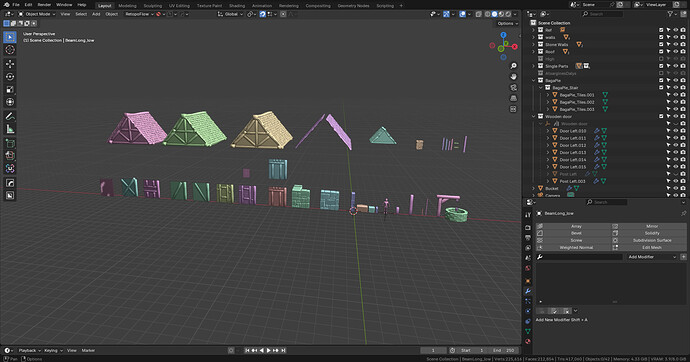Open Output properties tab icon
This screenshot has height=362, width=690.
tap(528, 238)
